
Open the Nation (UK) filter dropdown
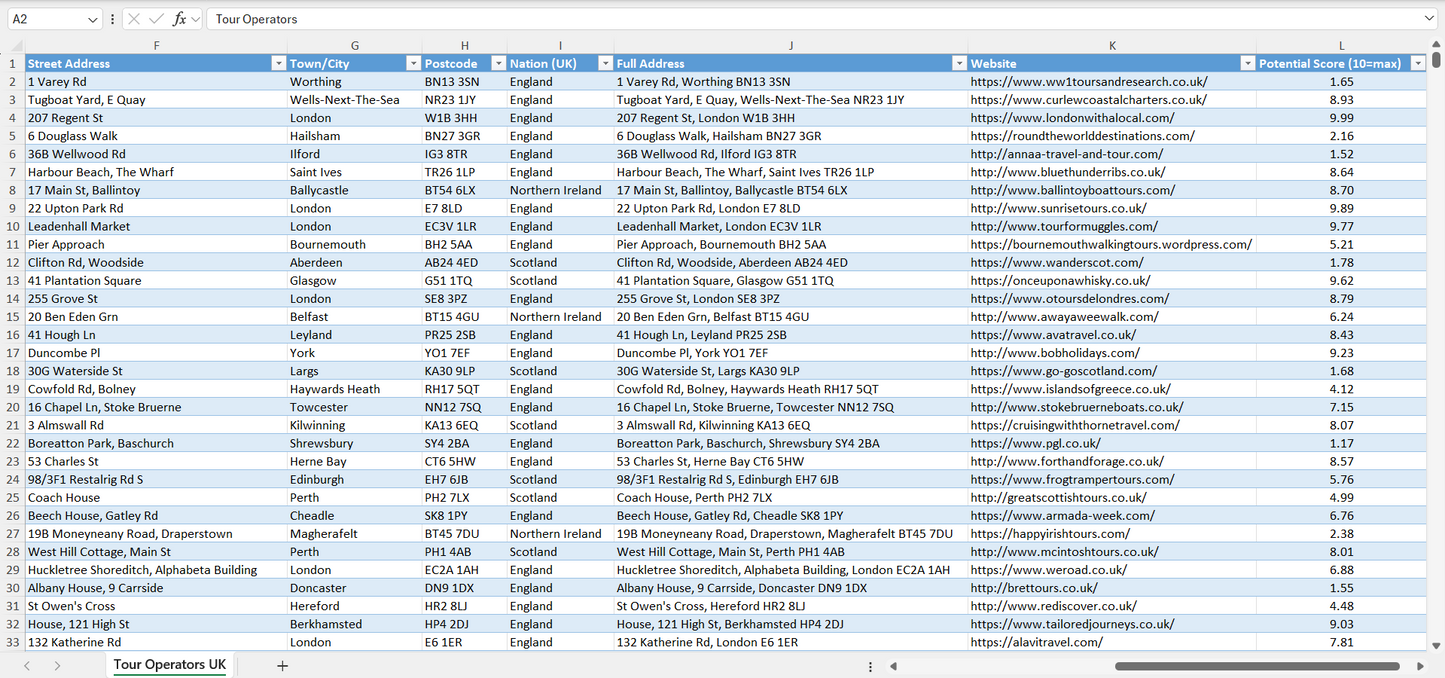(604, 63)
